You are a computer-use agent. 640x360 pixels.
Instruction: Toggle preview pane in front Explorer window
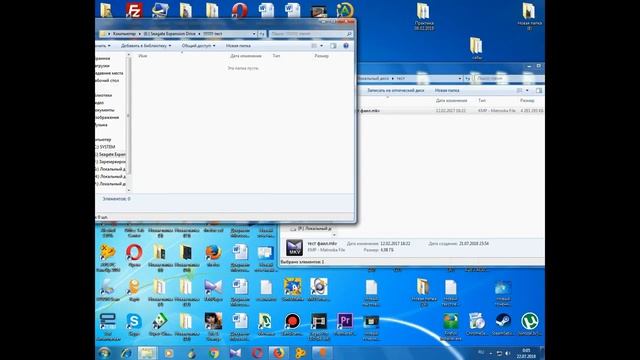point(333,46)
